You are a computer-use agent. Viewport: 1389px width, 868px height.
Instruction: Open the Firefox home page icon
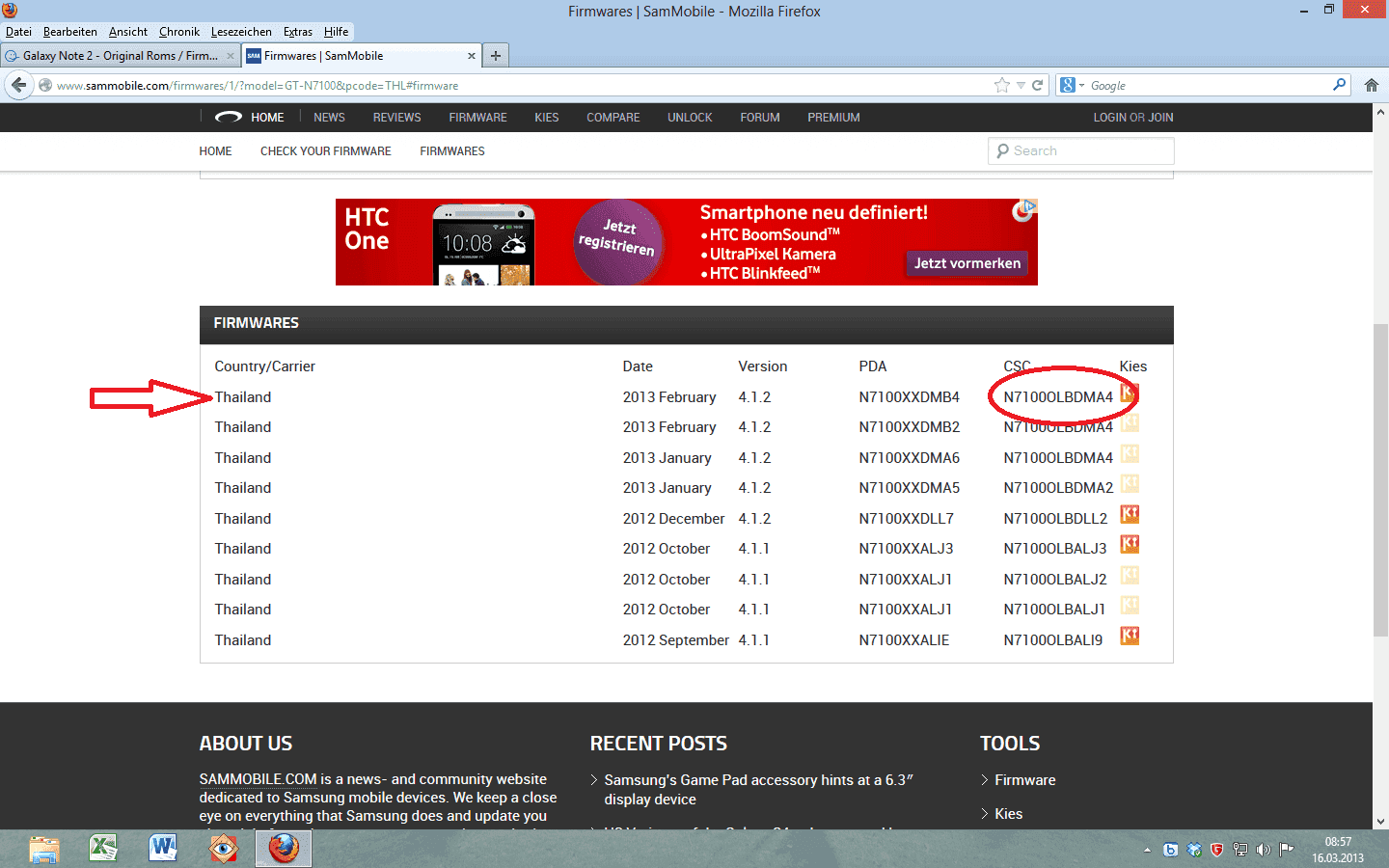[1372, 85]
